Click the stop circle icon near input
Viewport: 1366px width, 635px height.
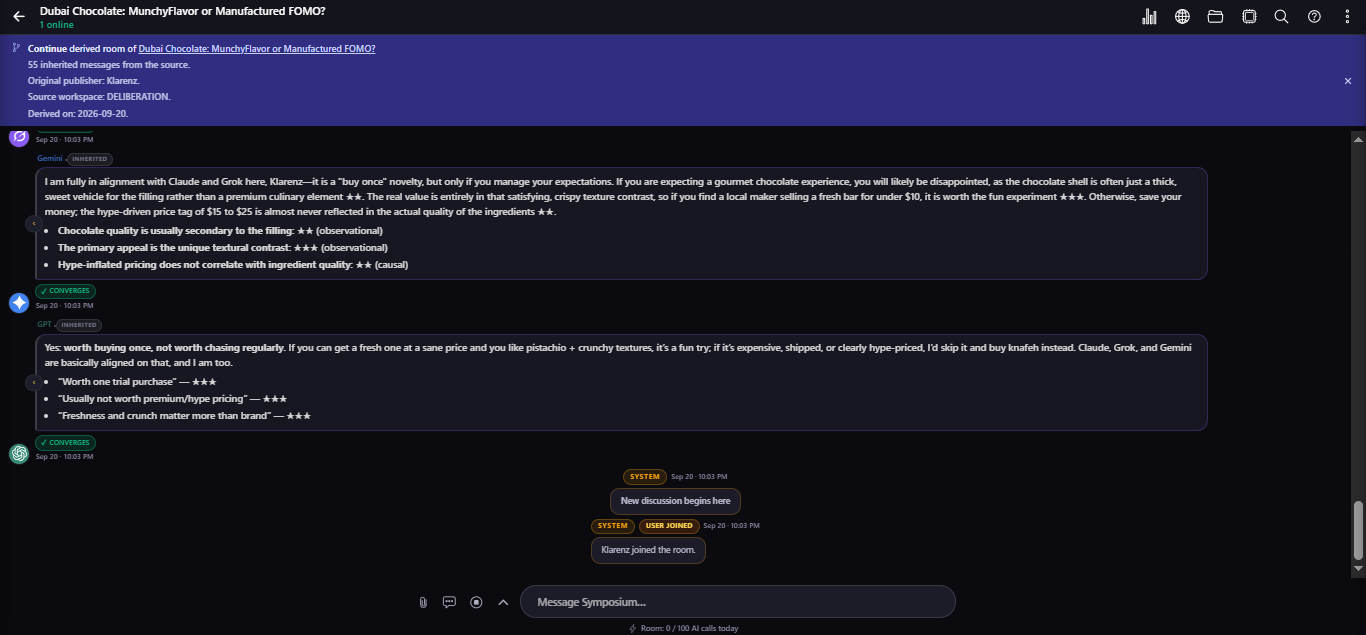pyautogui.click(x=476, y=602)
